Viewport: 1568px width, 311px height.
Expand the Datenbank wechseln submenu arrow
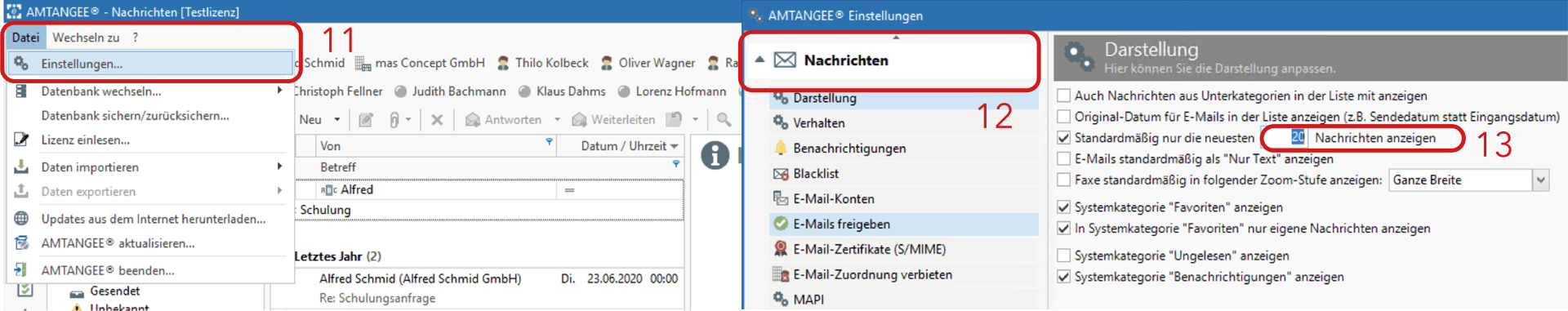(279, 91)
